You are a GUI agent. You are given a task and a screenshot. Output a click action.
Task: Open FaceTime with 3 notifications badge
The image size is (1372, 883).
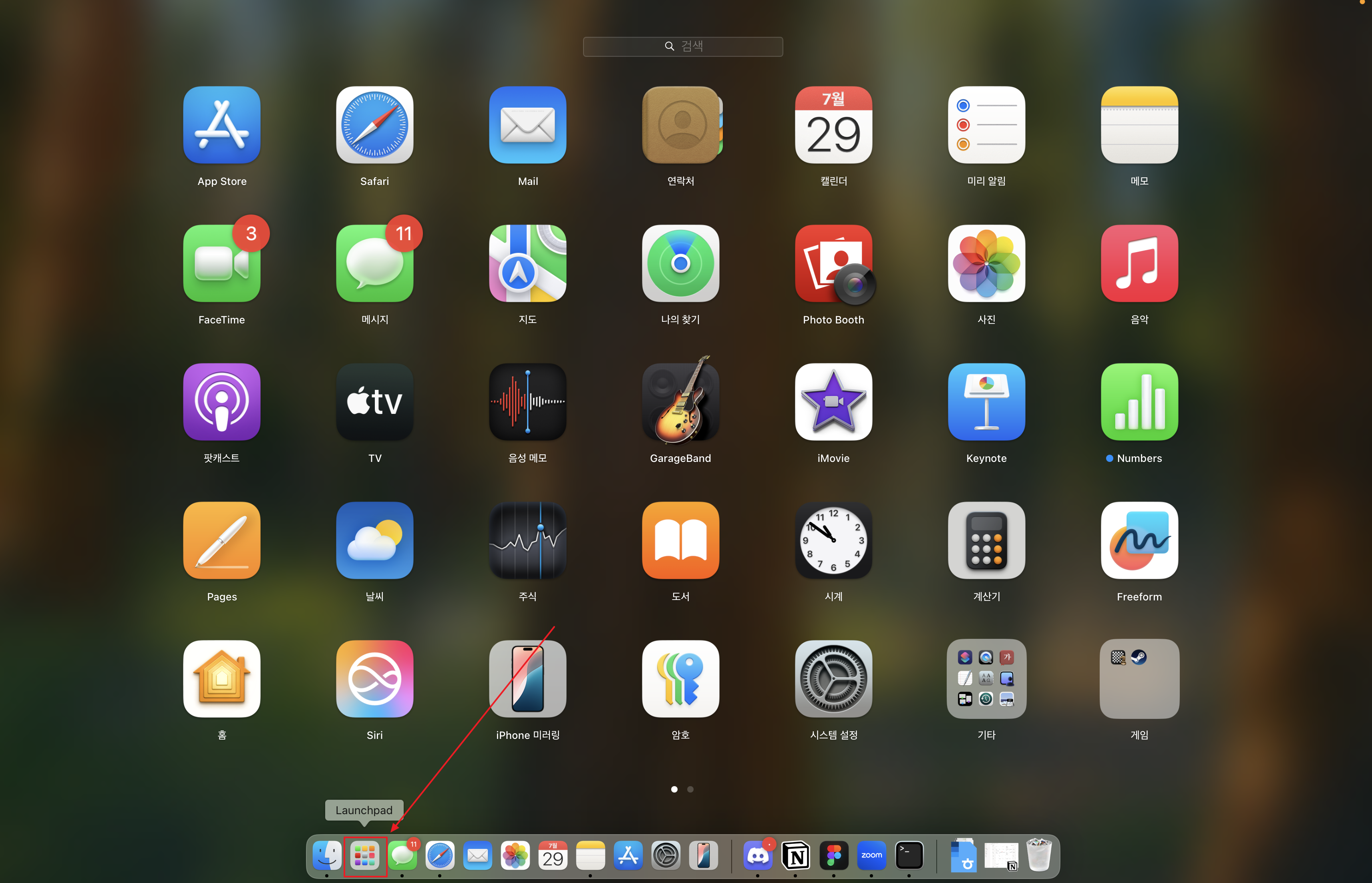[x=221, y=264]
